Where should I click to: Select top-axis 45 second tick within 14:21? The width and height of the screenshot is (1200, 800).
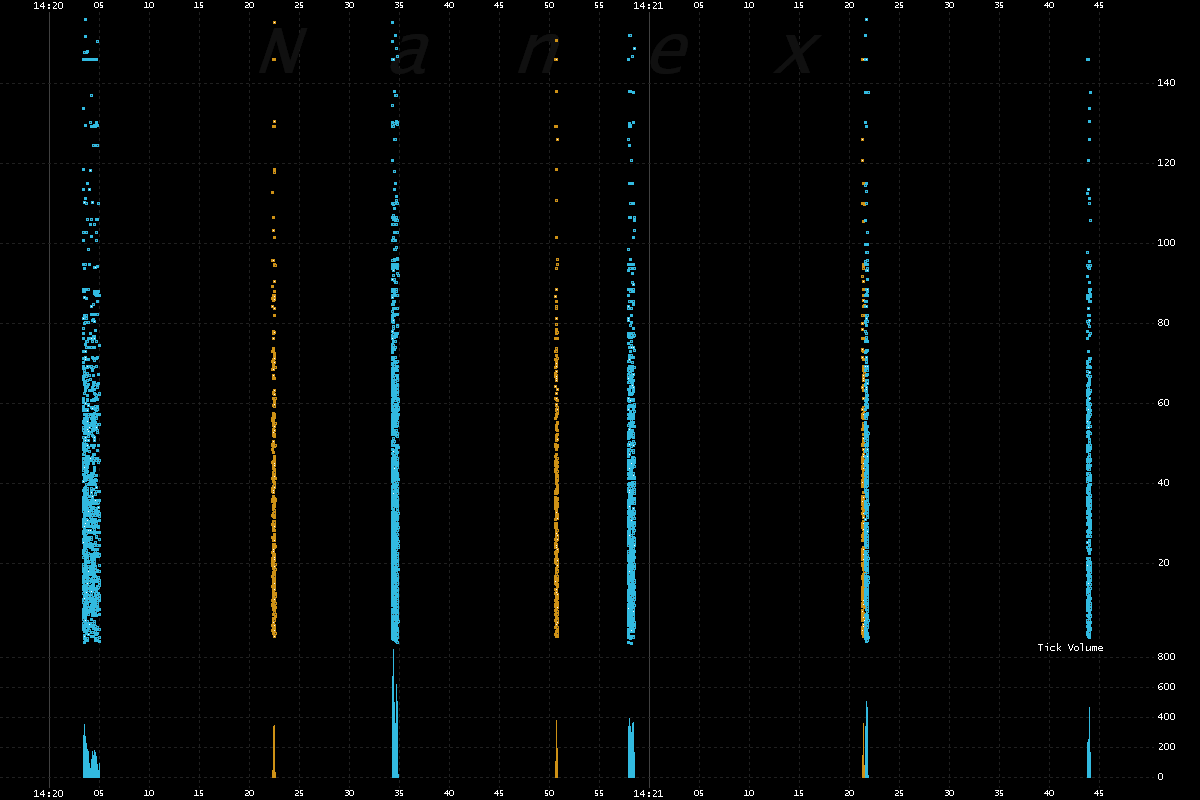1099,6
